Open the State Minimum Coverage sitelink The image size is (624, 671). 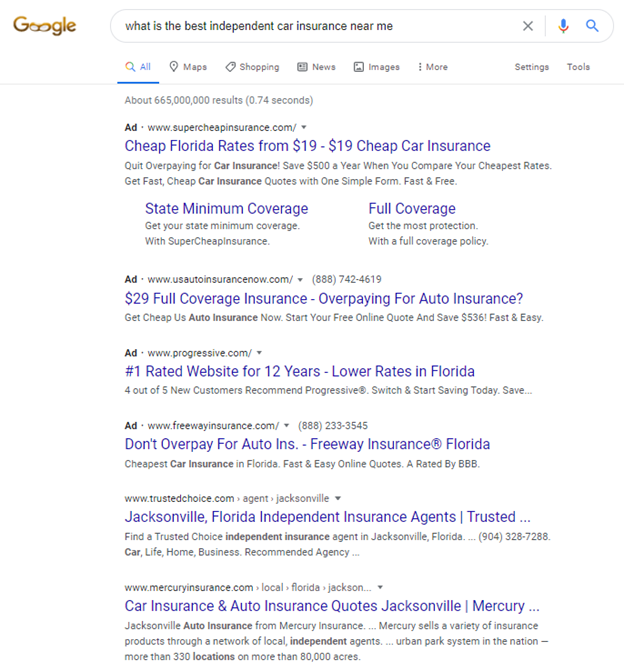tap(226, 209)
